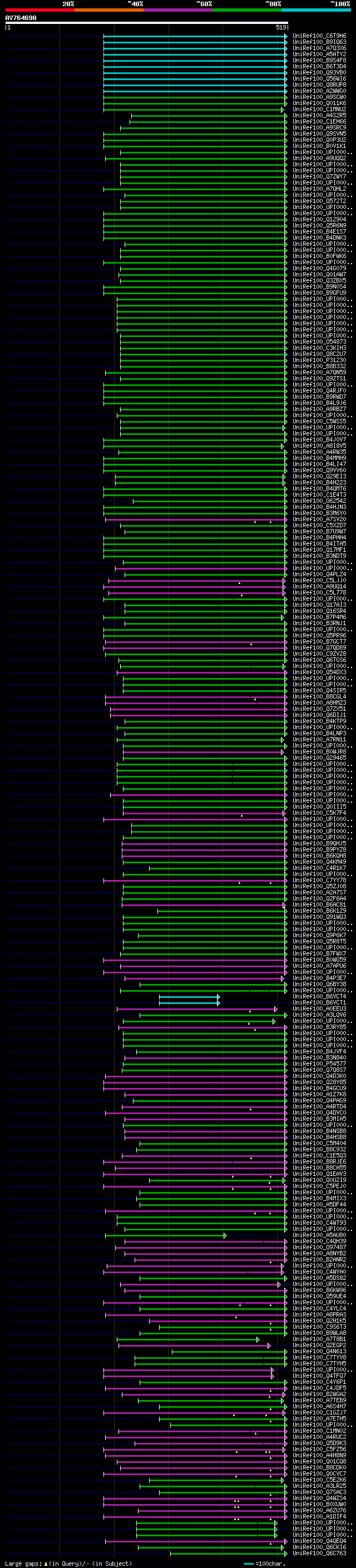The image size is (356, 1568).
Task: Click hit label UniRef100_Q4WZS4
Action: tap(319, 1498)
